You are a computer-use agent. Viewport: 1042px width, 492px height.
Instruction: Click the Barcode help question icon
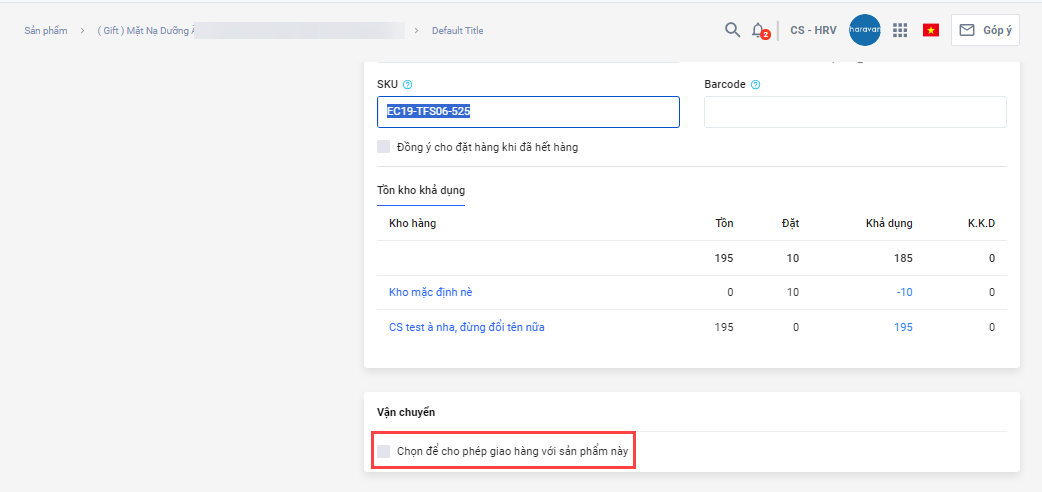pos(755,85)
